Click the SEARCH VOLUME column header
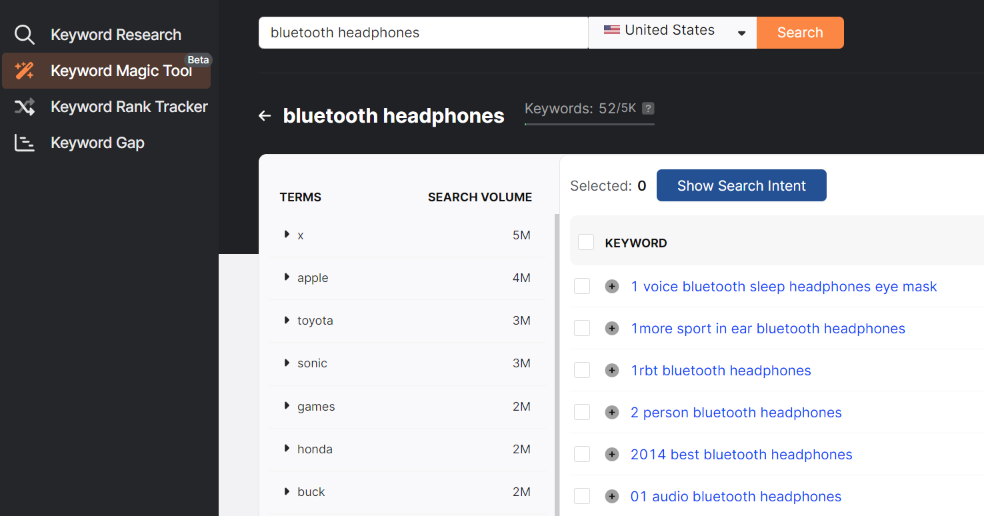Image resolution: width=984 pixels, height=516 pixels. [x=479, y=197]
